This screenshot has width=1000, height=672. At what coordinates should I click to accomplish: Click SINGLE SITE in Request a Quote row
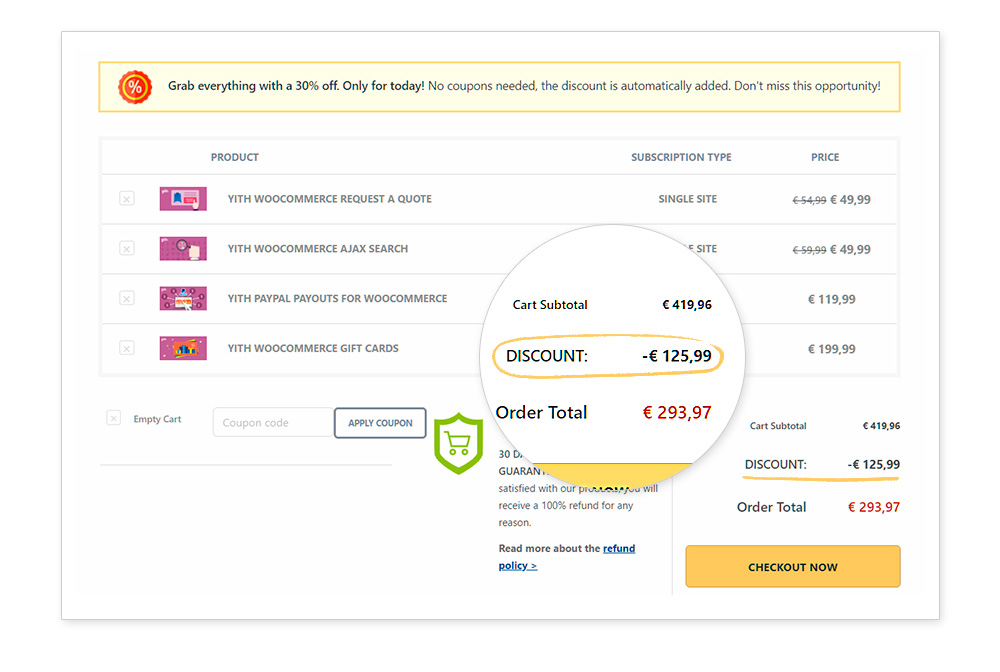pyautogui.click(x=688, y=199)
